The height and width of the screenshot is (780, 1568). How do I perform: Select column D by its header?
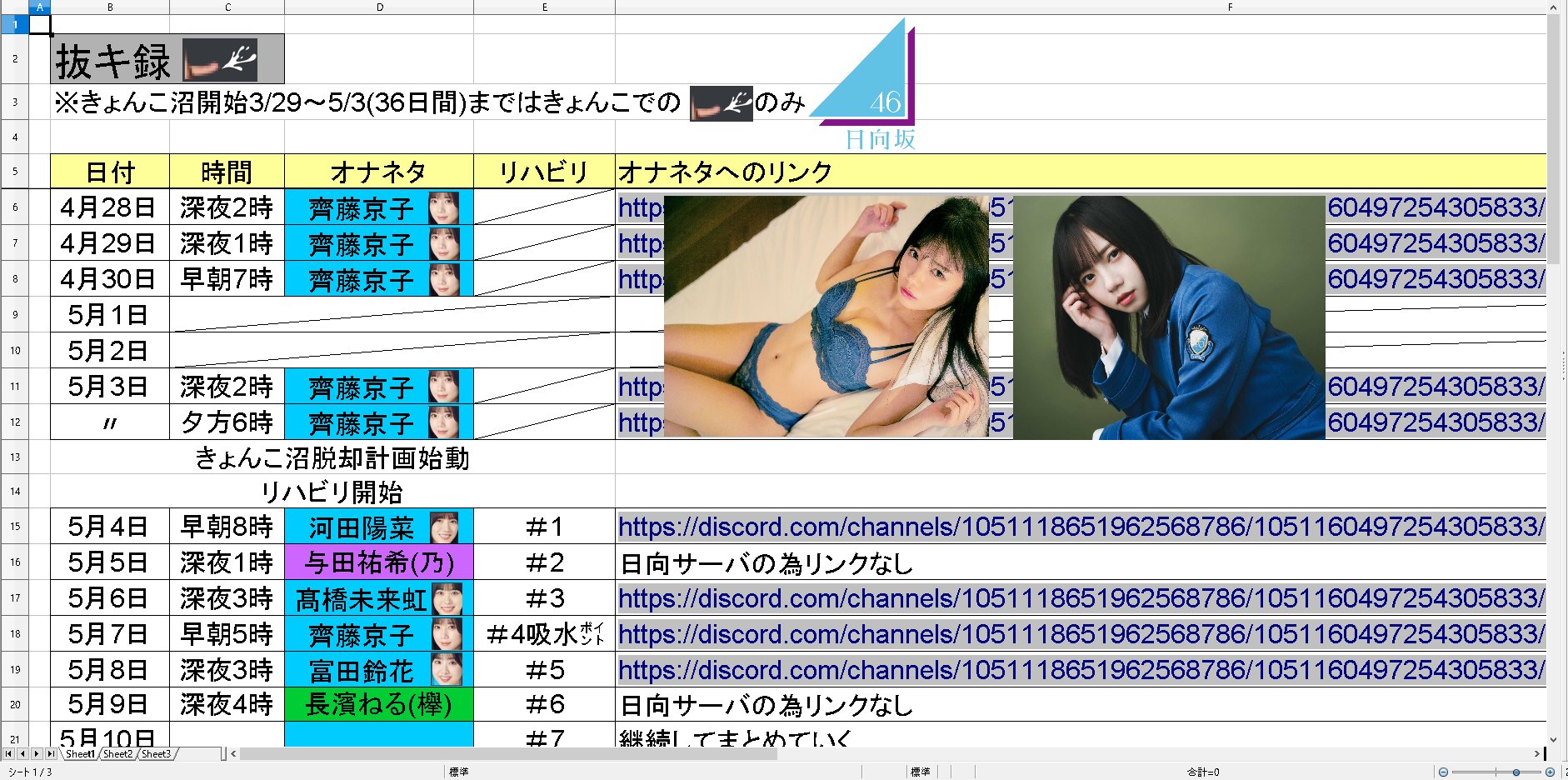click(x=379, y=7)
